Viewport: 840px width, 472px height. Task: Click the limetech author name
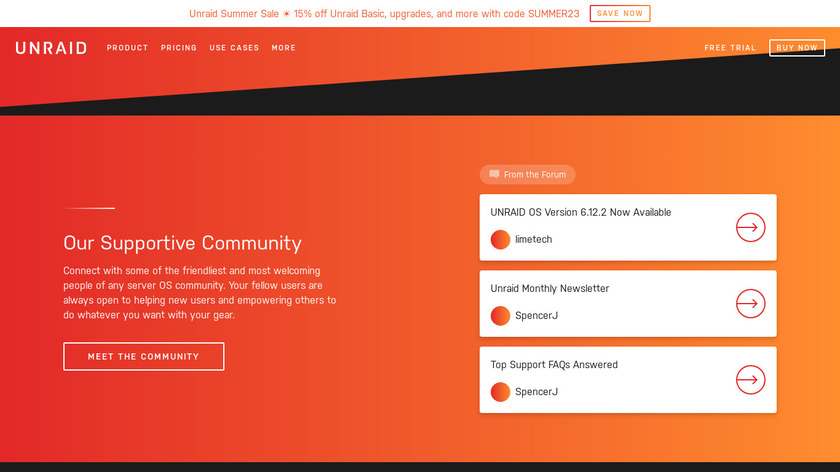(534, 239)
